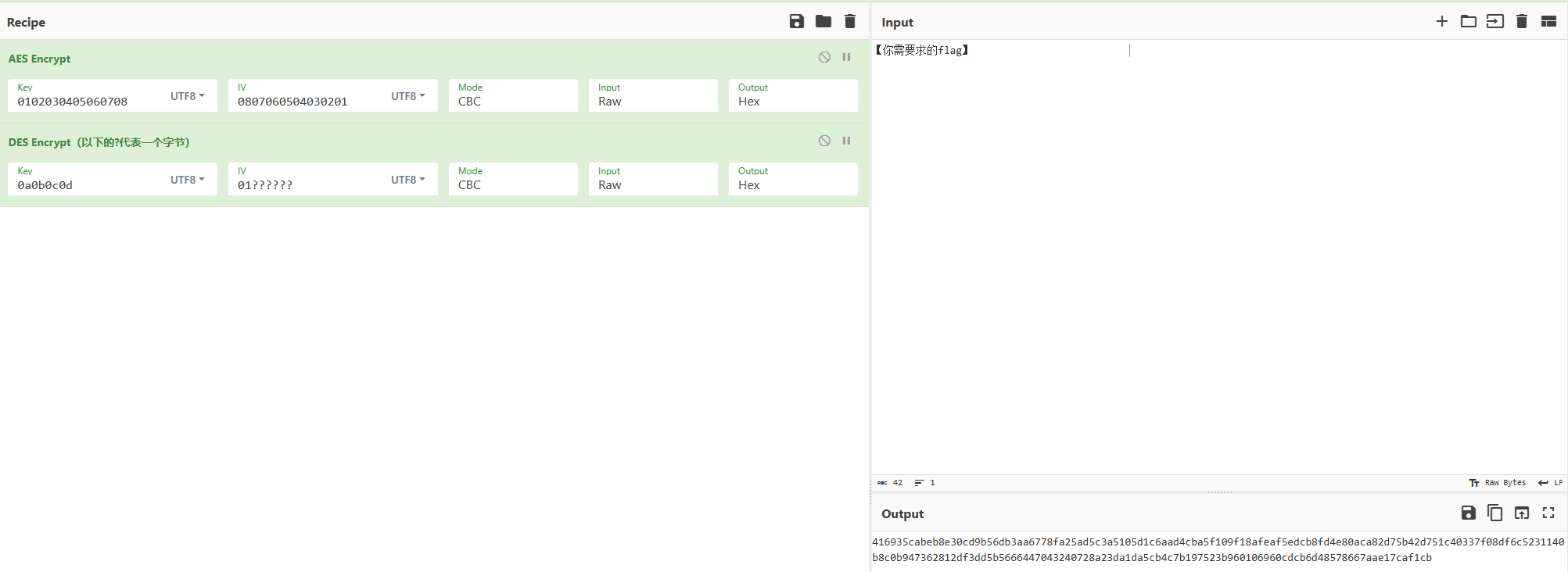This screenshot has height=572, width=1568.
Task: Change DES Encrypt Mode CBC
Action: (x=513, y=179)
